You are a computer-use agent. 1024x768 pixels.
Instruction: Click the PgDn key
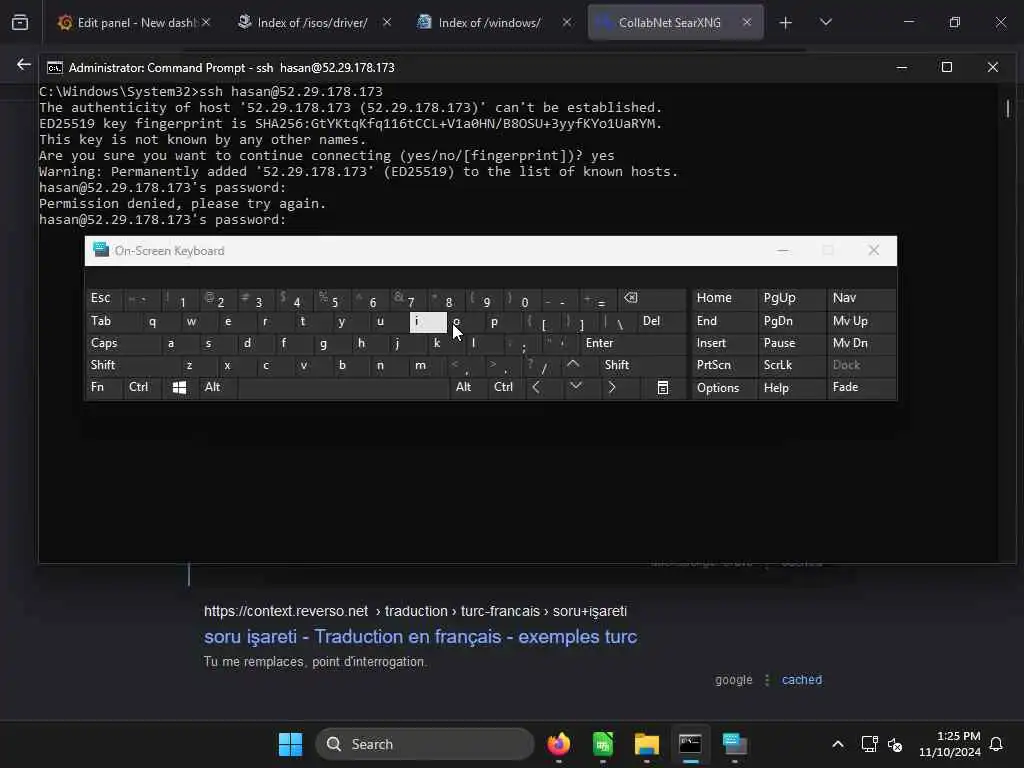pyautogui.click(x=790, y=321)
